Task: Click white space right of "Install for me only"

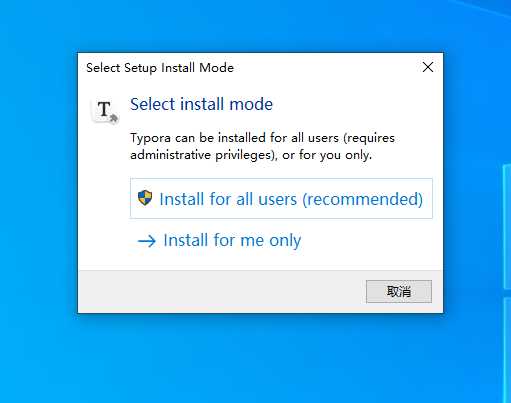Action: [x=367, y=240]
